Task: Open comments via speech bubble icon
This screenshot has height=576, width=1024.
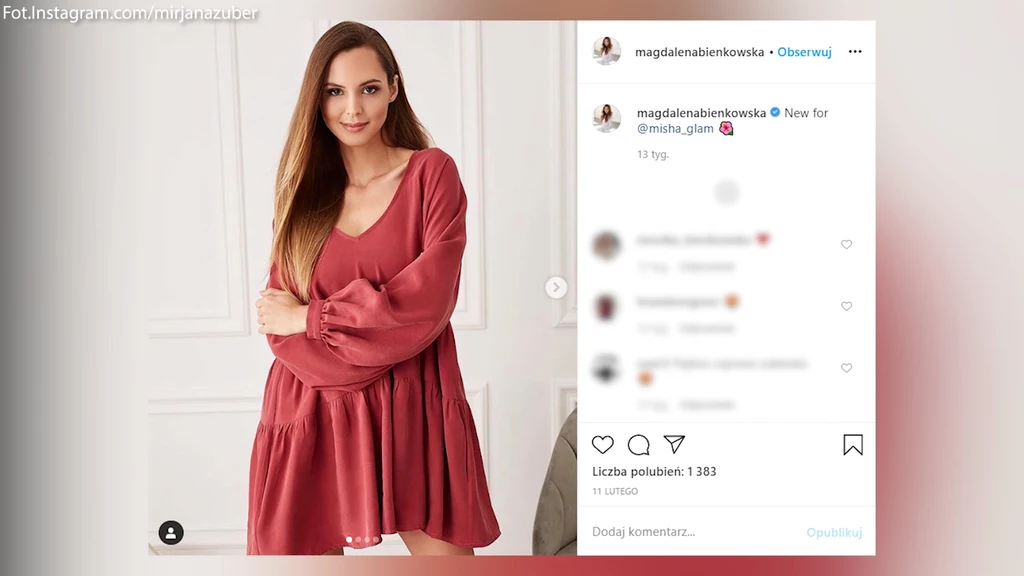Action: tap(638, 445)
